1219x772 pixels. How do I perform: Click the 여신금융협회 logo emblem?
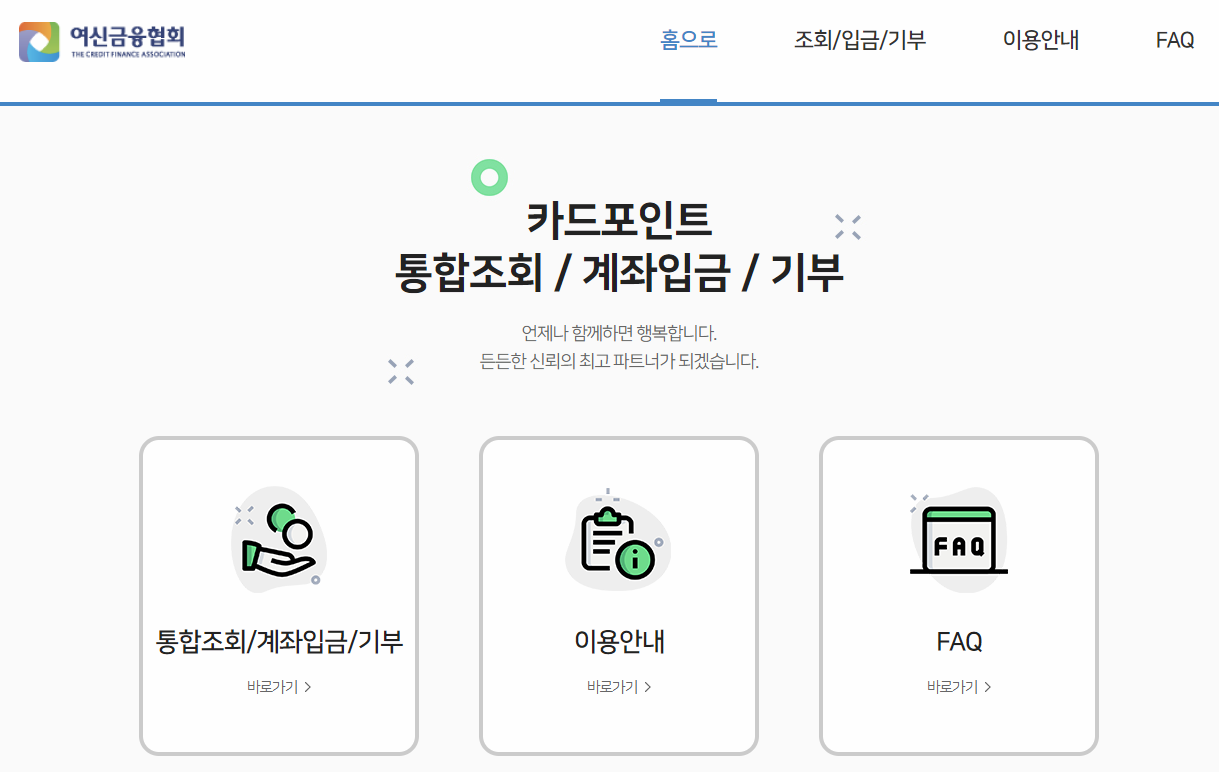(40, 41)
